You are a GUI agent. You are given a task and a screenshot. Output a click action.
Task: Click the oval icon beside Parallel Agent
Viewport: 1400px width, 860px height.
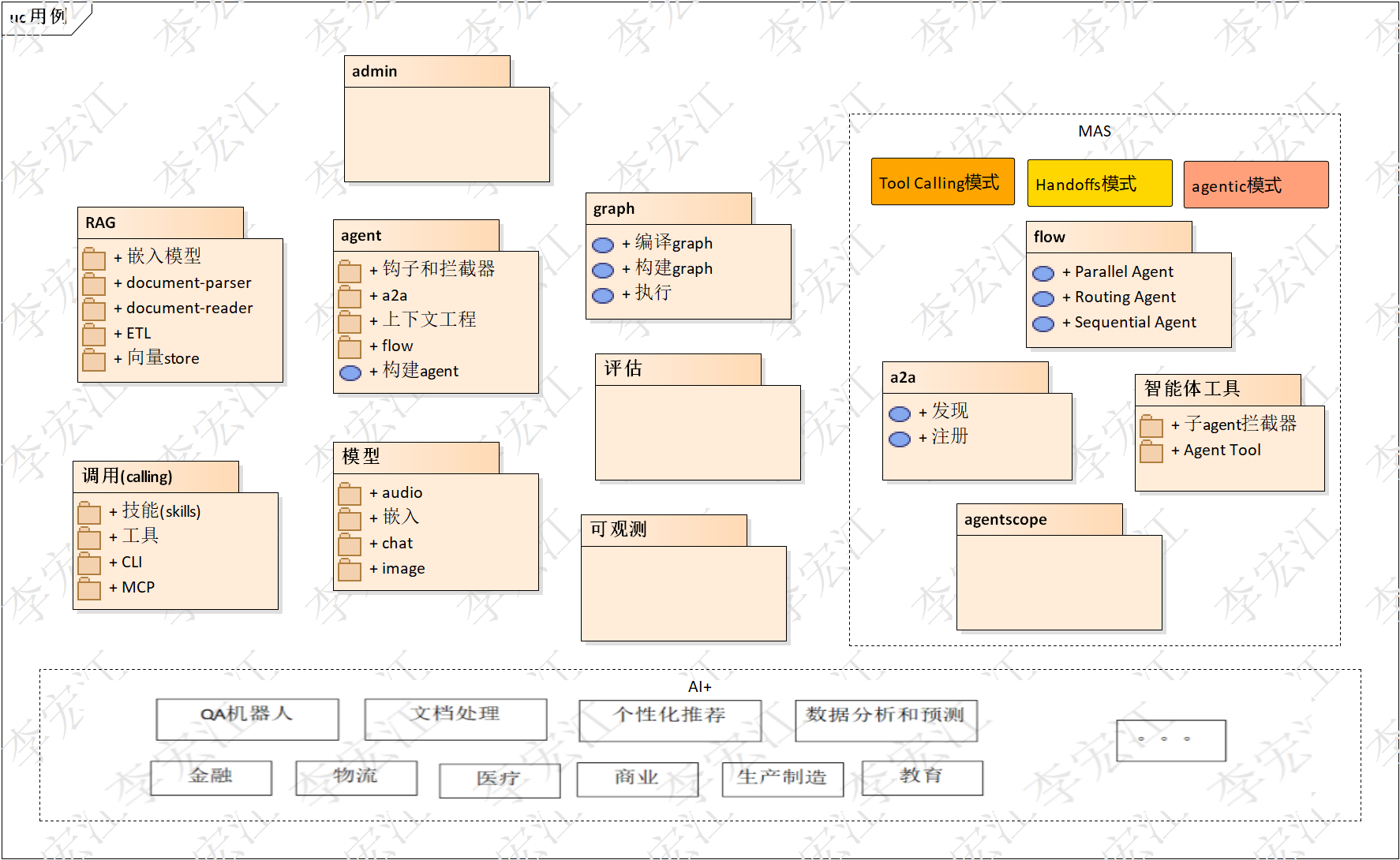[1043, 273]
